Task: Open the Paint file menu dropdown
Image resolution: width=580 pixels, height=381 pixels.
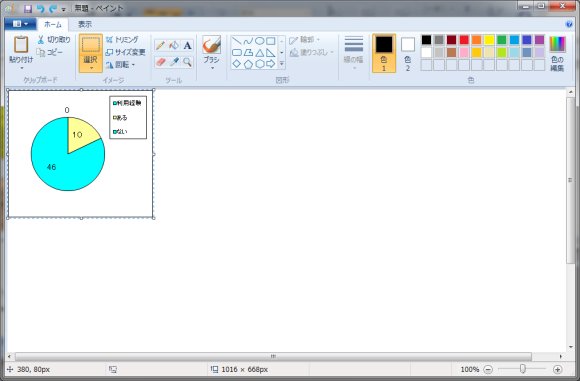Action: pos(20,24)
